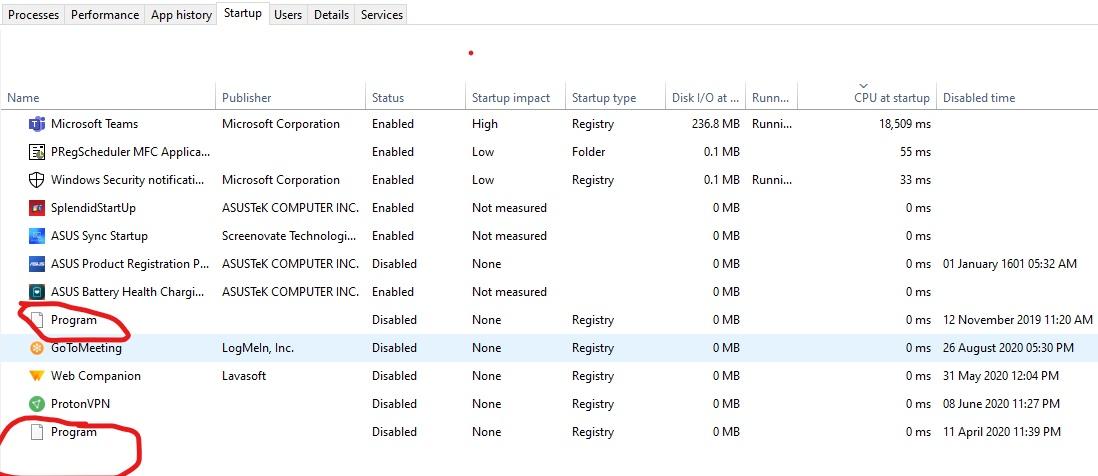Click the ProtonVPN green icon

pos(36,404)
